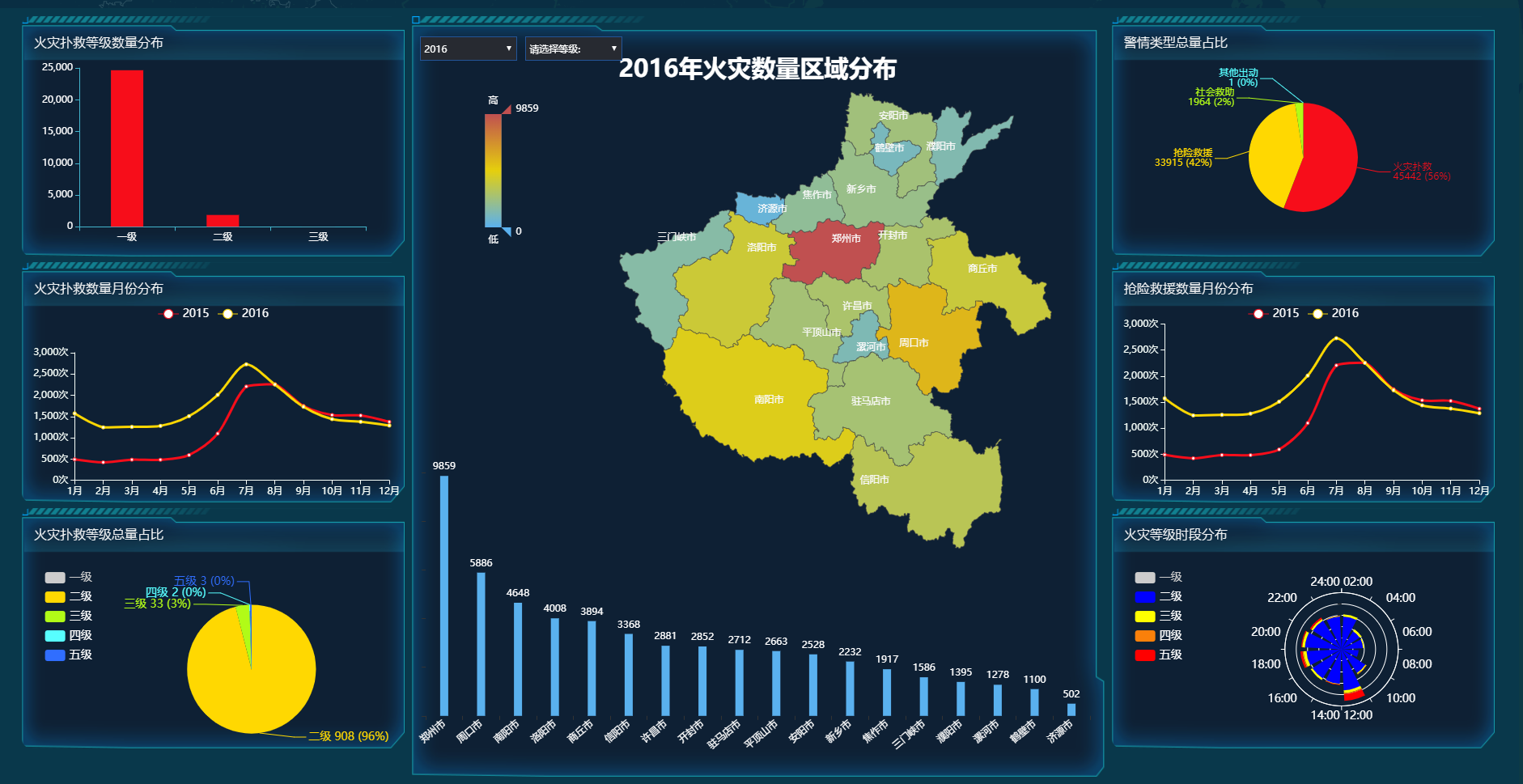
Task: Click the 二级 yellow legend icon in 火灾扑救等级总量占比
Action: [x=55, y=597]
